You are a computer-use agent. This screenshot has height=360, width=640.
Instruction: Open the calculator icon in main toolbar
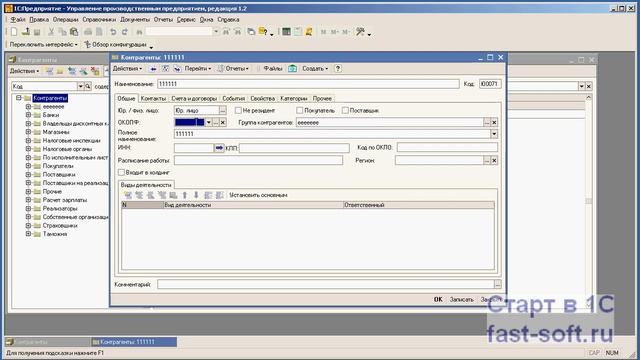point(286,31)
